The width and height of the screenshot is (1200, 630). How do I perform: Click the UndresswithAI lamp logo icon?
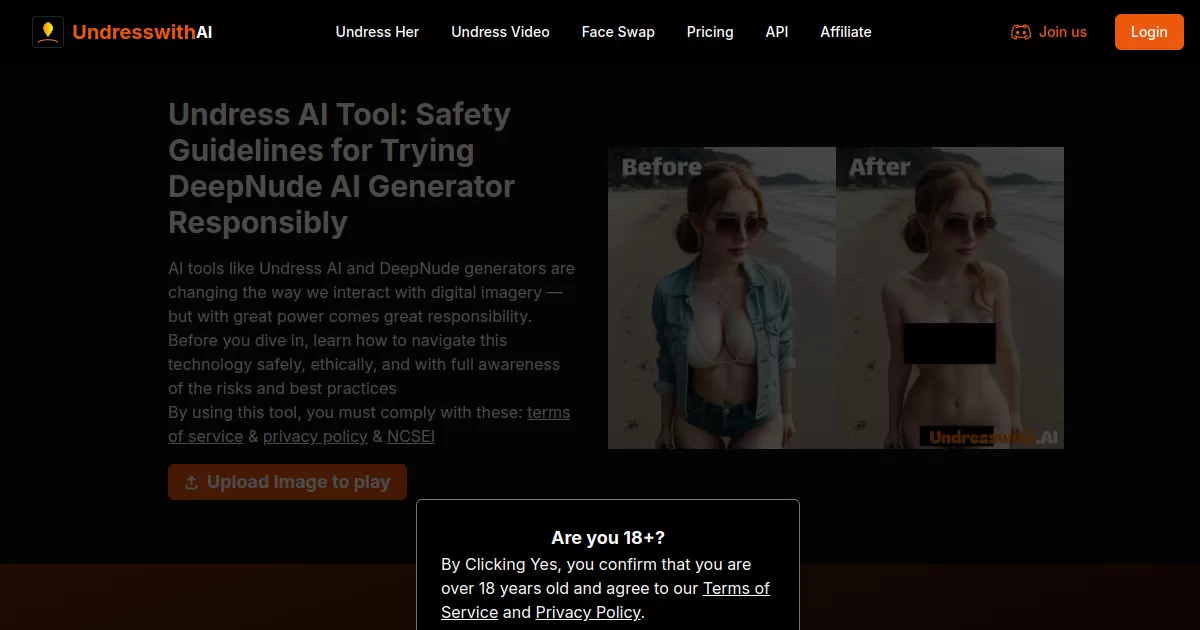point(47,31)
